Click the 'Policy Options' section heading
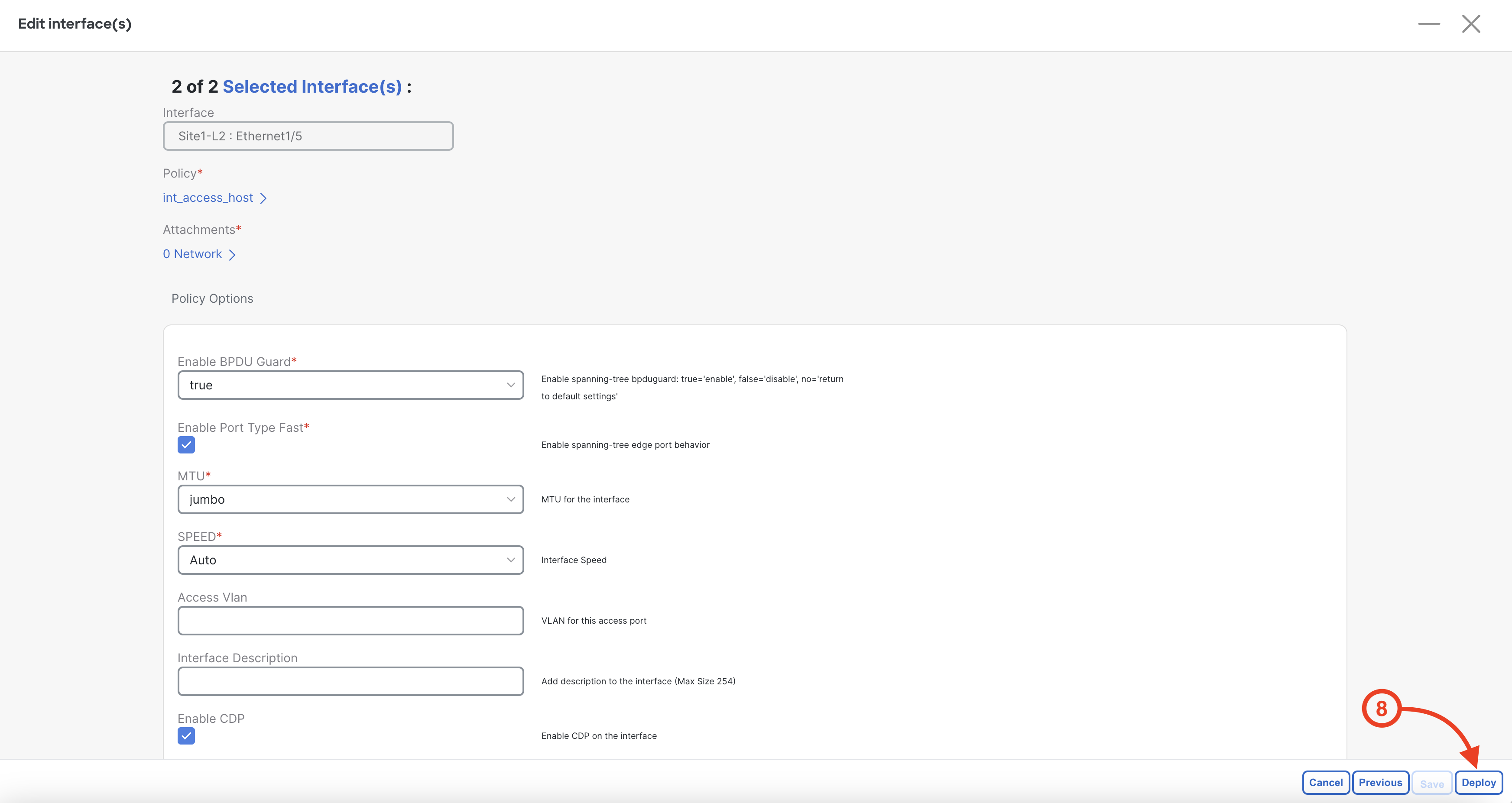1512x803 pixels. point(212,299)
